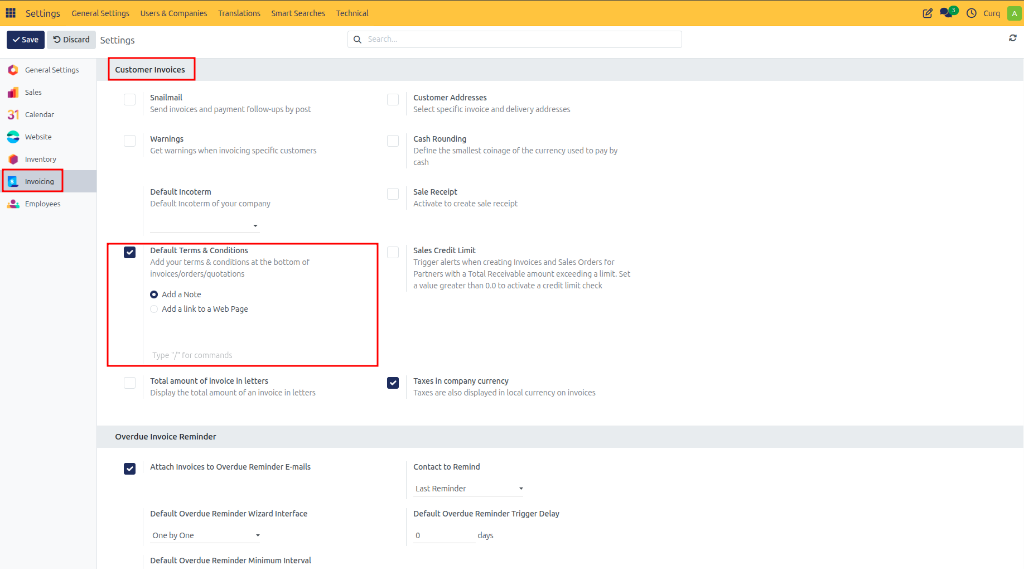Click the Settings app title
1024x569 pixels.
point(42,13)
